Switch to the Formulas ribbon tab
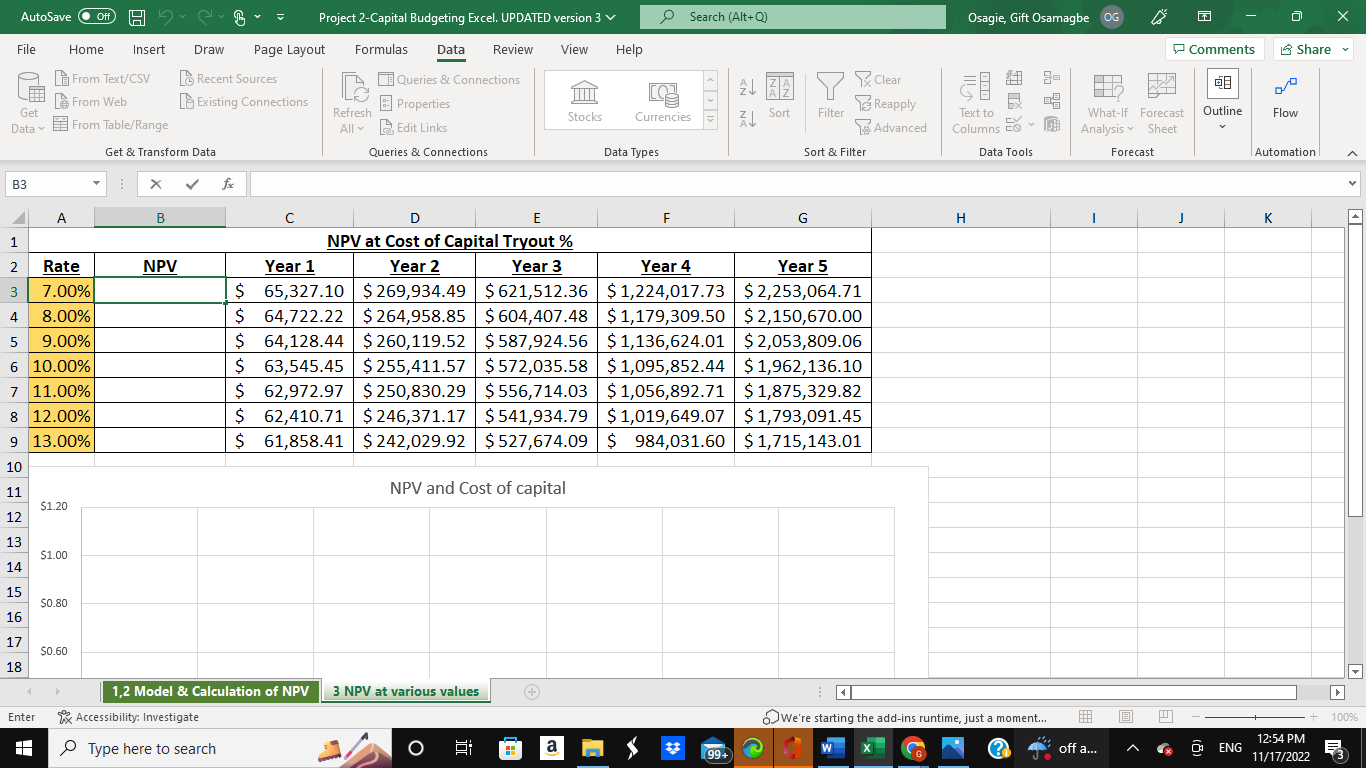This screenshot has width=1366, height=768. (381, 49)
